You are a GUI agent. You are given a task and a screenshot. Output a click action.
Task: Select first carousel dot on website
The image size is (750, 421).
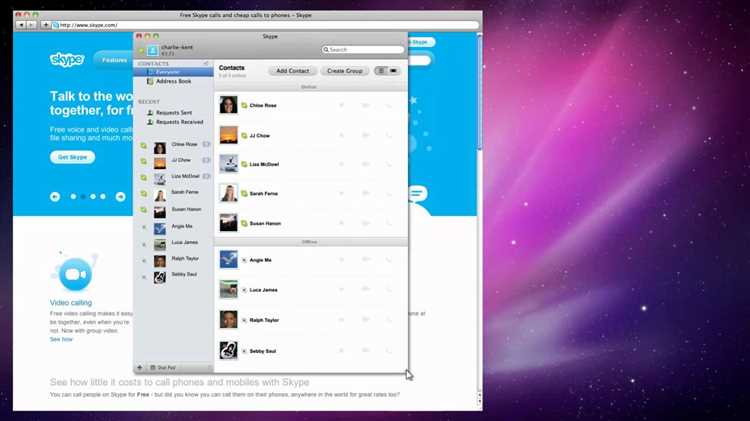73,197
